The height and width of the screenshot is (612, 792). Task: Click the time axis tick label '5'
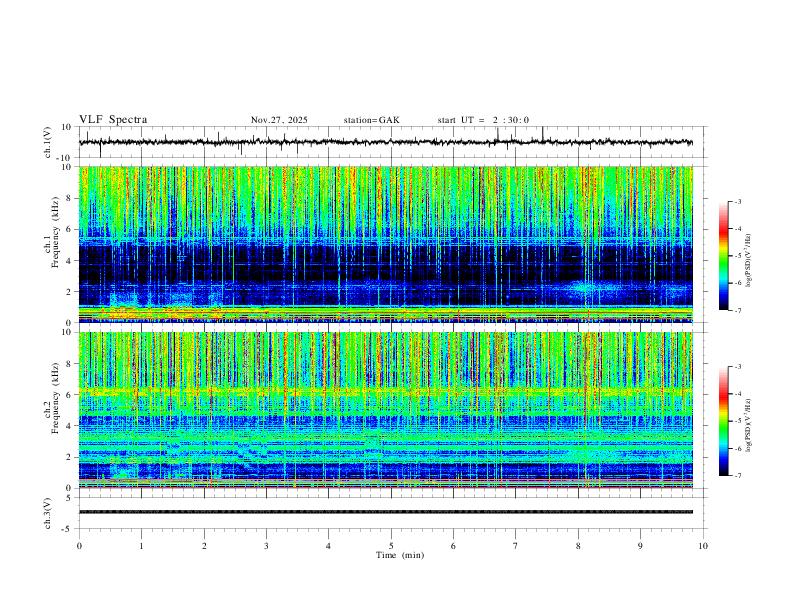click(391, 546)
